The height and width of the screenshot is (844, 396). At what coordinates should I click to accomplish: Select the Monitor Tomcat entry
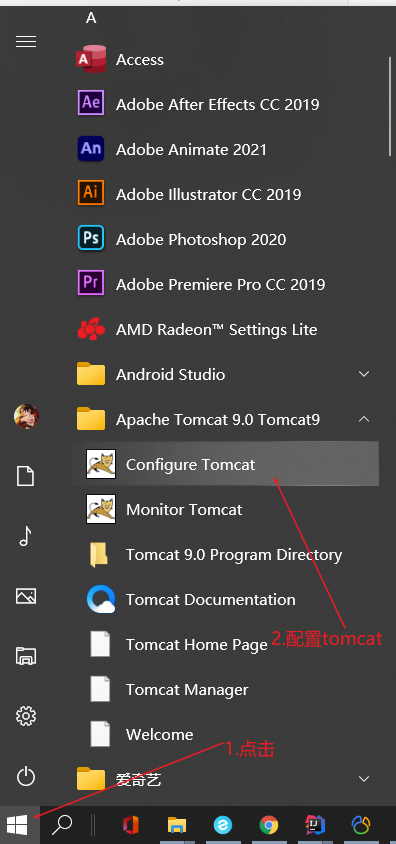click(x=225, y=509)
